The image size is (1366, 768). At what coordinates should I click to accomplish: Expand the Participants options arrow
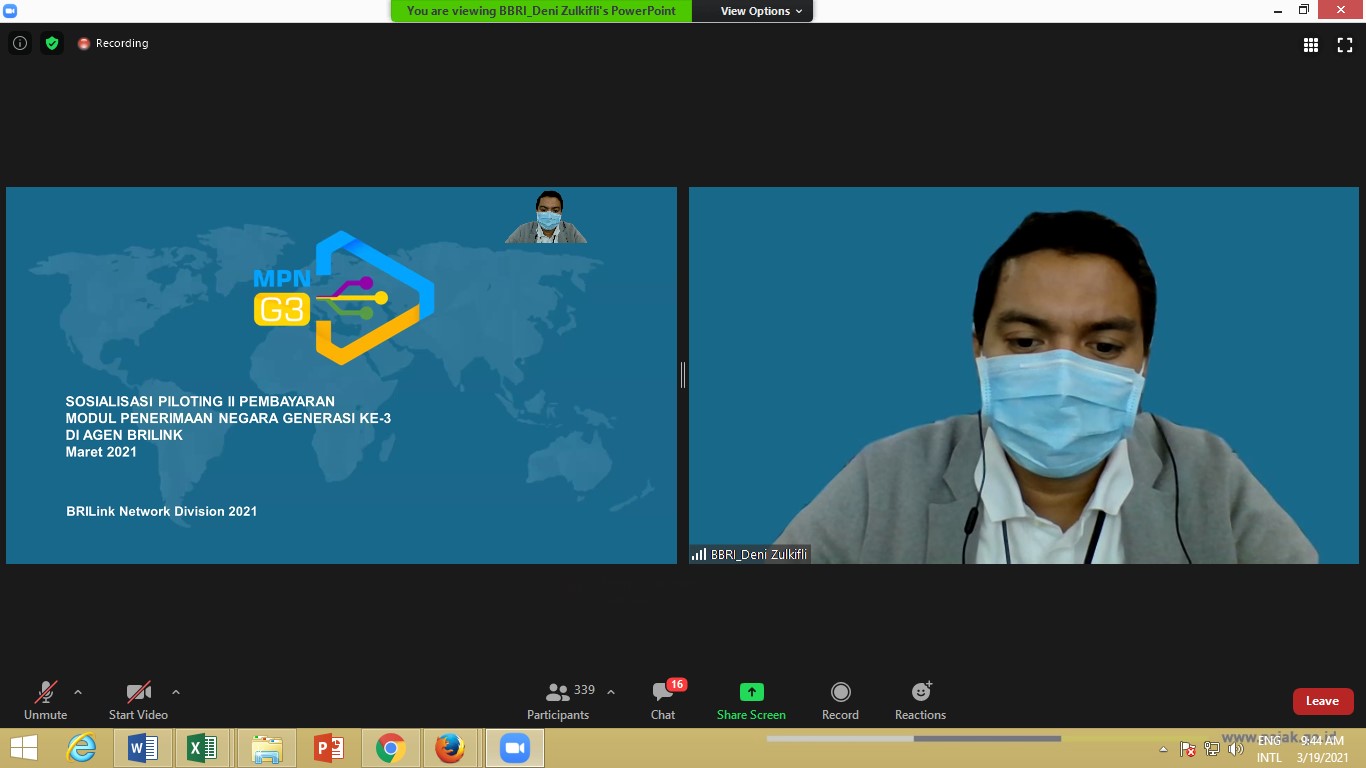point(611,692)
